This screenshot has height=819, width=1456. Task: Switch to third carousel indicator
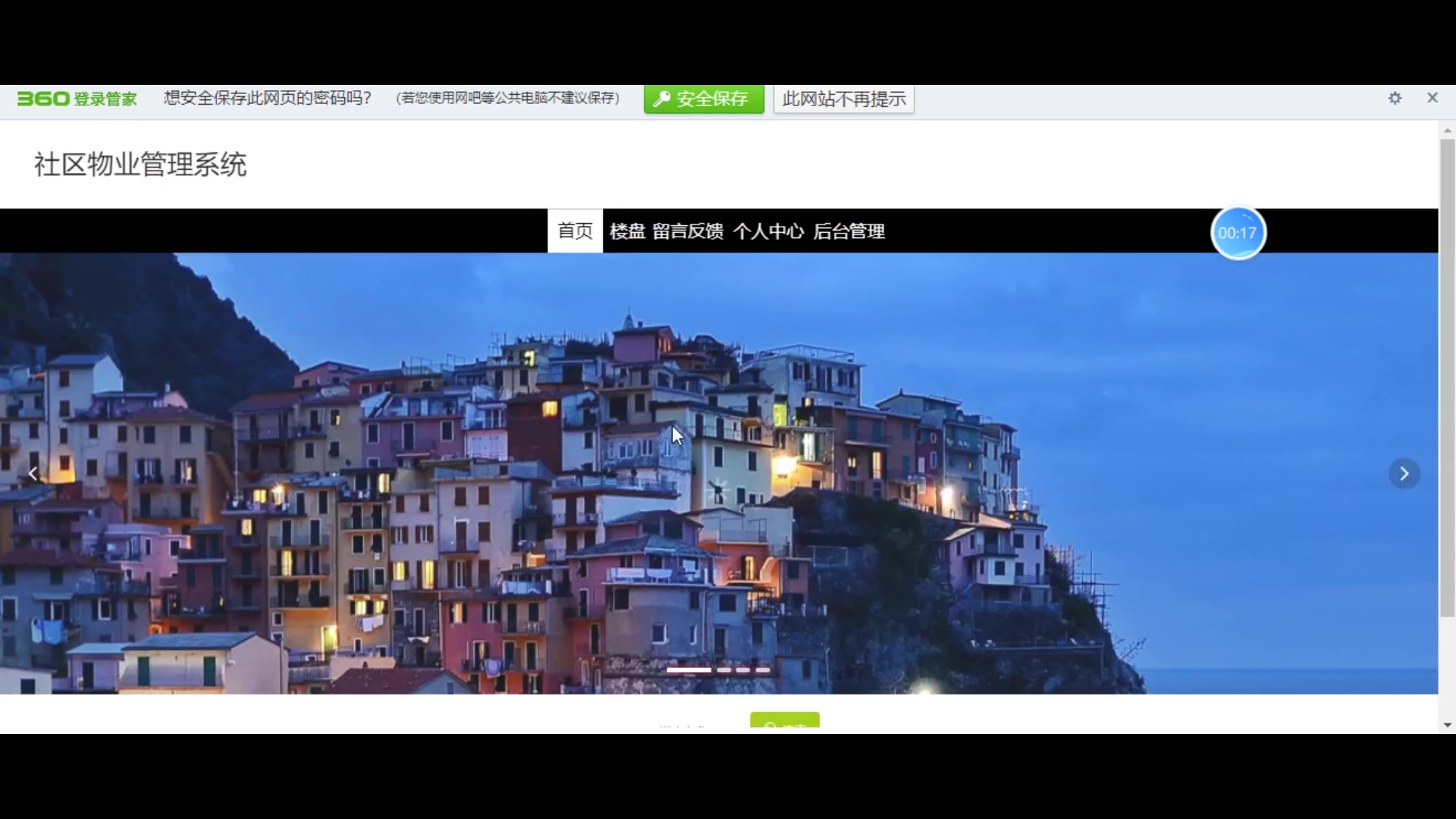click(743, 670)
